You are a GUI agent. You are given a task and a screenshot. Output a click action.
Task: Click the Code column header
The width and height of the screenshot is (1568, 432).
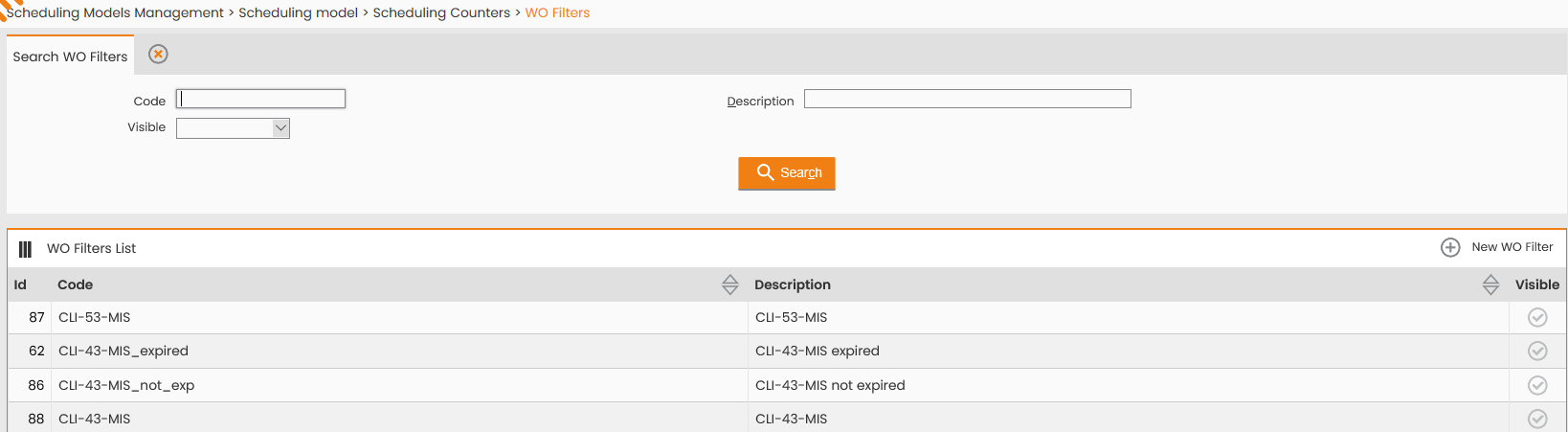(x=75, y=284)
